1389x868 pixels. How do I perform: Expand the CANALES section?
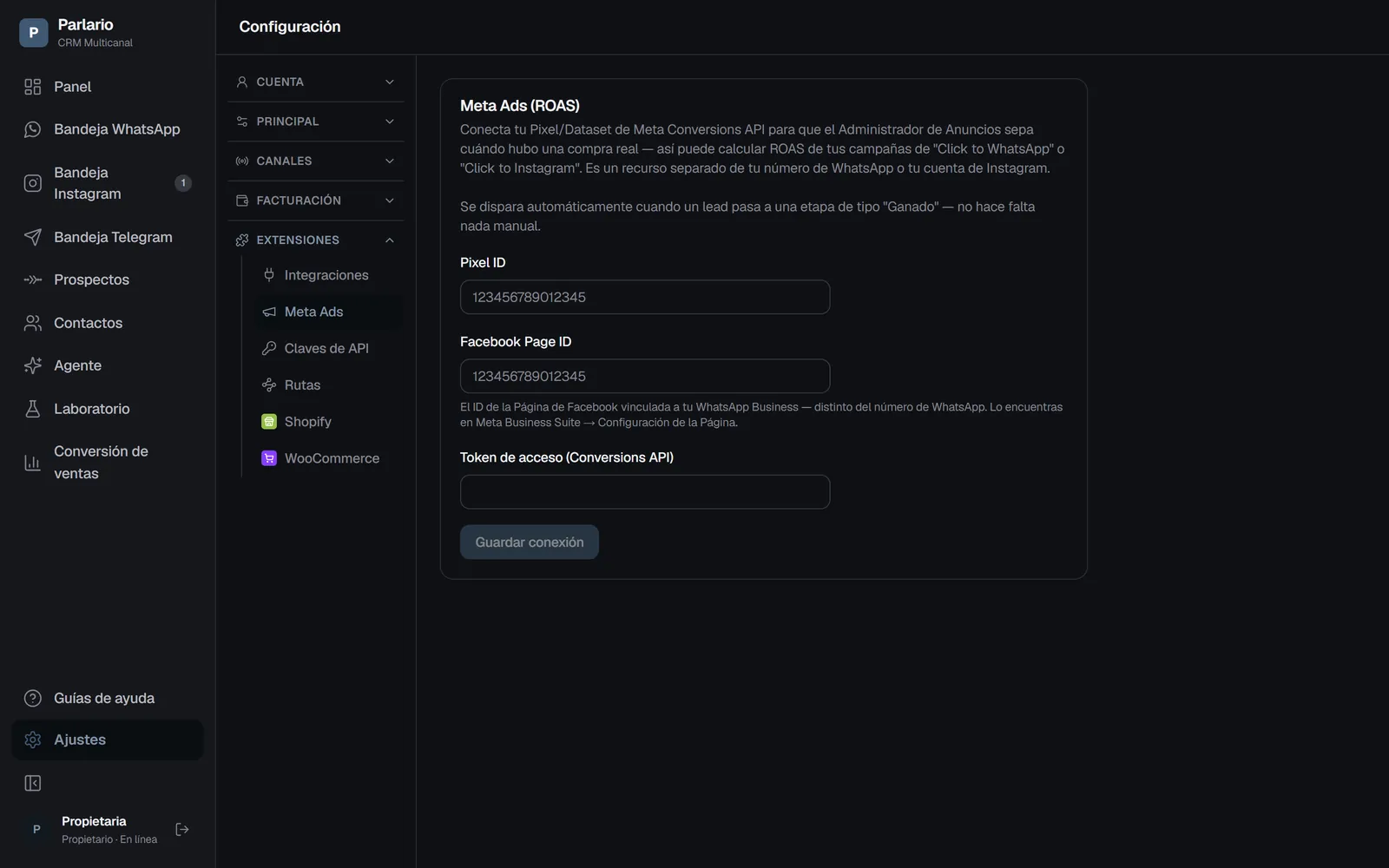(x=315, y=161)
